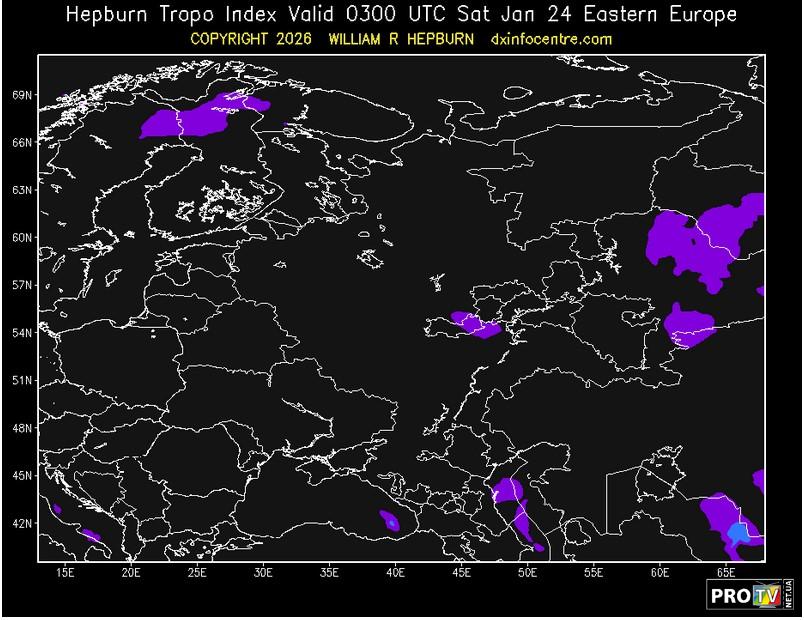
Task: Click the small purple oval near 40E 42N
Action: pyautogui.click(x=388, y=519)
